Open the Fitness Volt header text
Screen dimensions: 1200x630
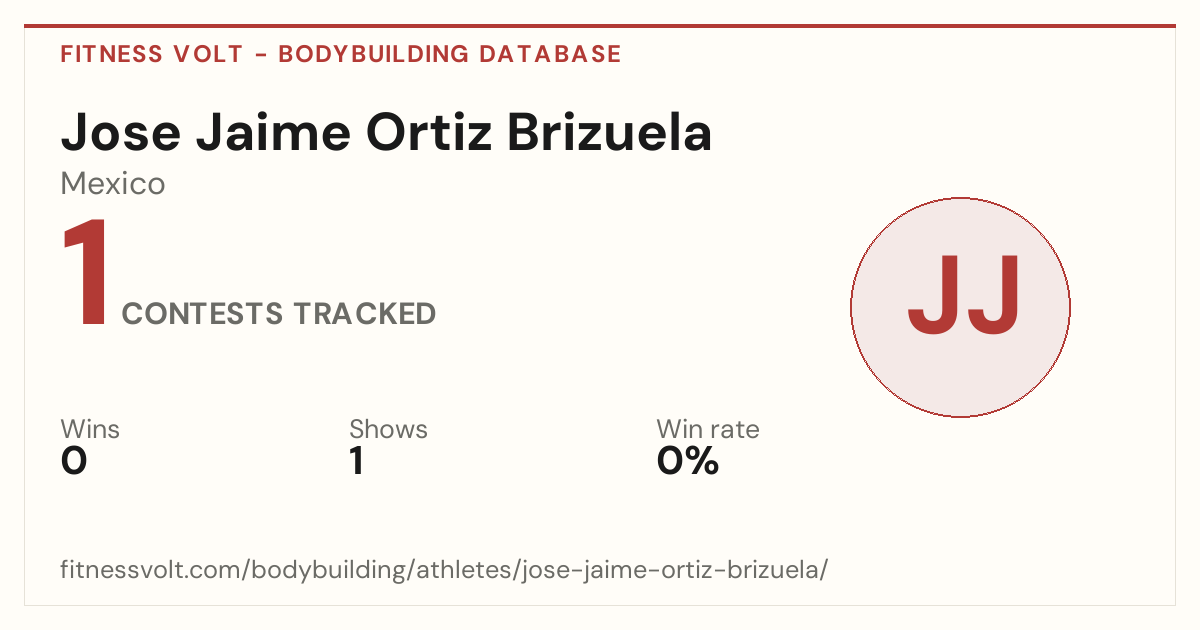click(x=151, y=54)
